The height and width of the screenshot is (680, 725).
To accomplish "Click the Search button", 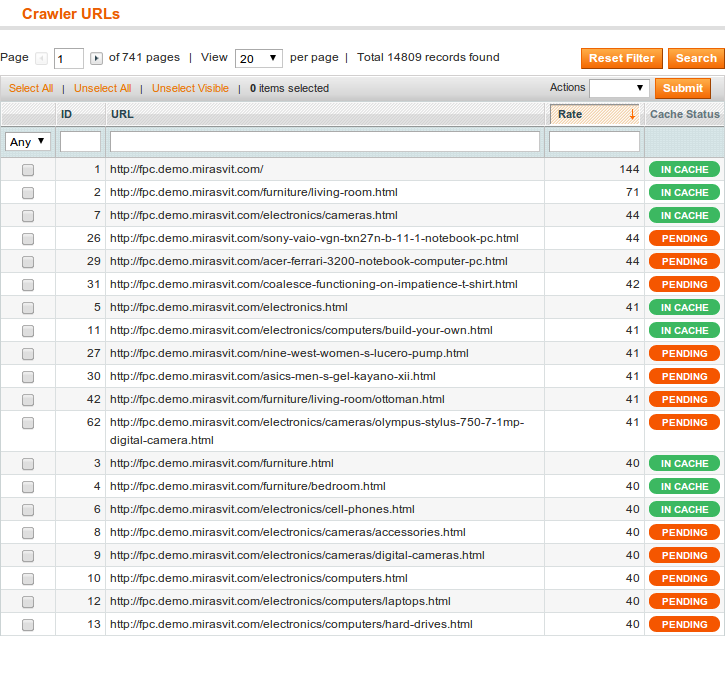I will [696, 58].
